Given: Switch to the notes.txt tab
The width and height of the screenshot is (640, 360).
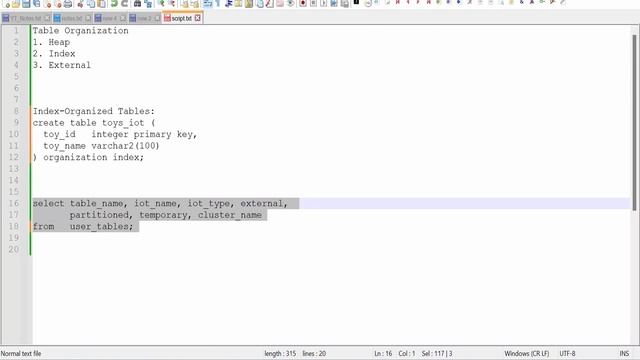Looking at the screenshot, I should [72, 18].
